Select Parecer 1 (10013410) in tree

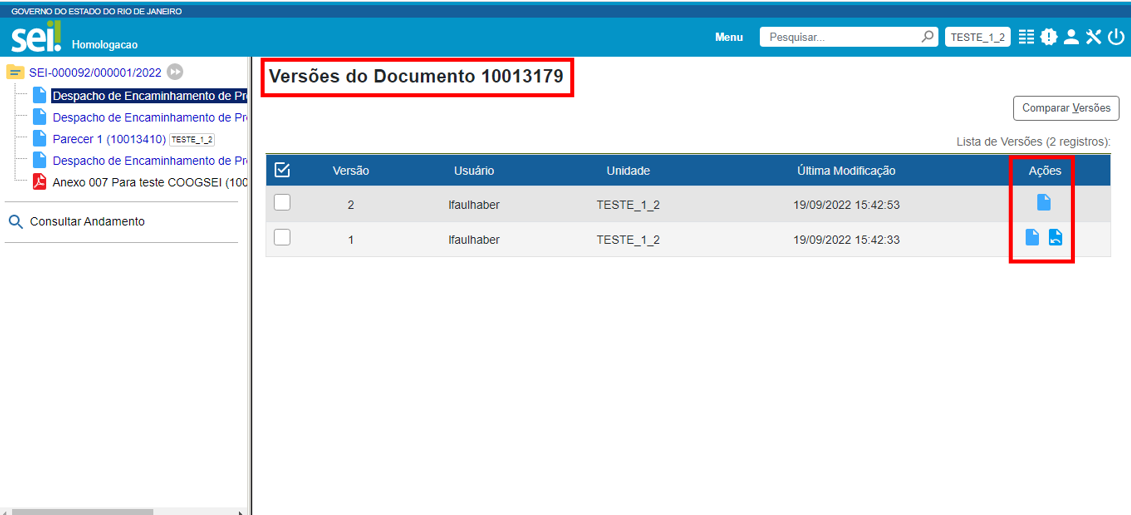click(x=108, y=139)
